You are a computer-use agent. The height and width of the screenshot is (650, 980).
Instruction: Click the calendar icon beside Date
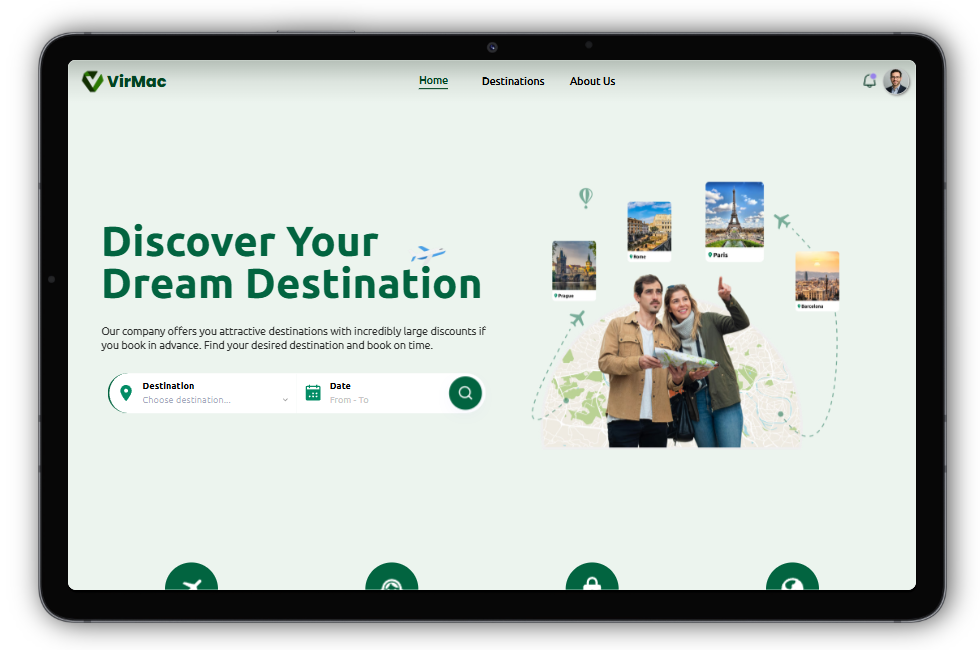(313, 392)
